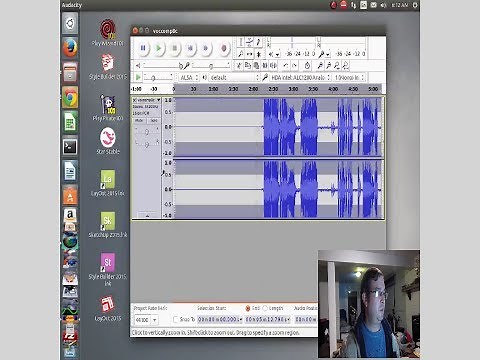
Task: Open the system volume indicator
Action: pyautogui.click(x=384, y=5)
